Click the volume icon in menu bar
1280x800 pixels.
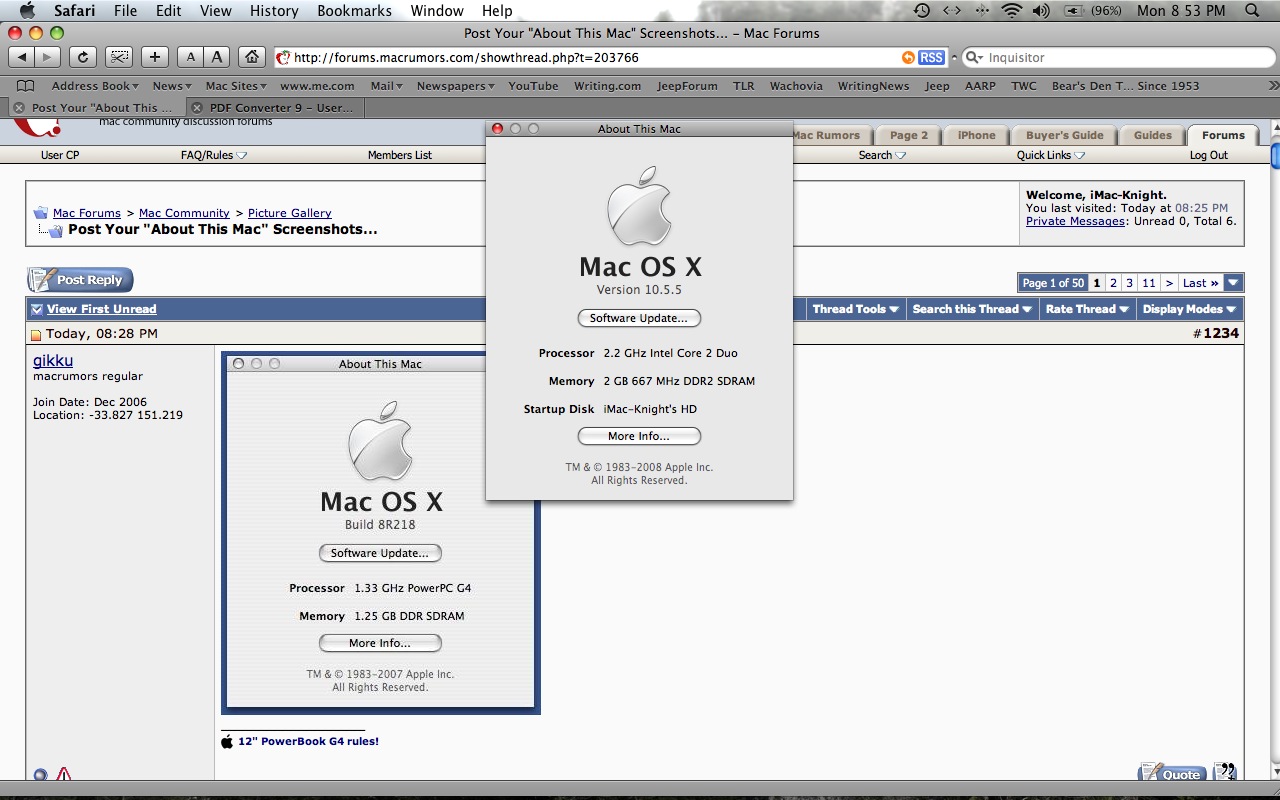pyautogui.click(x=1041, y=11)
